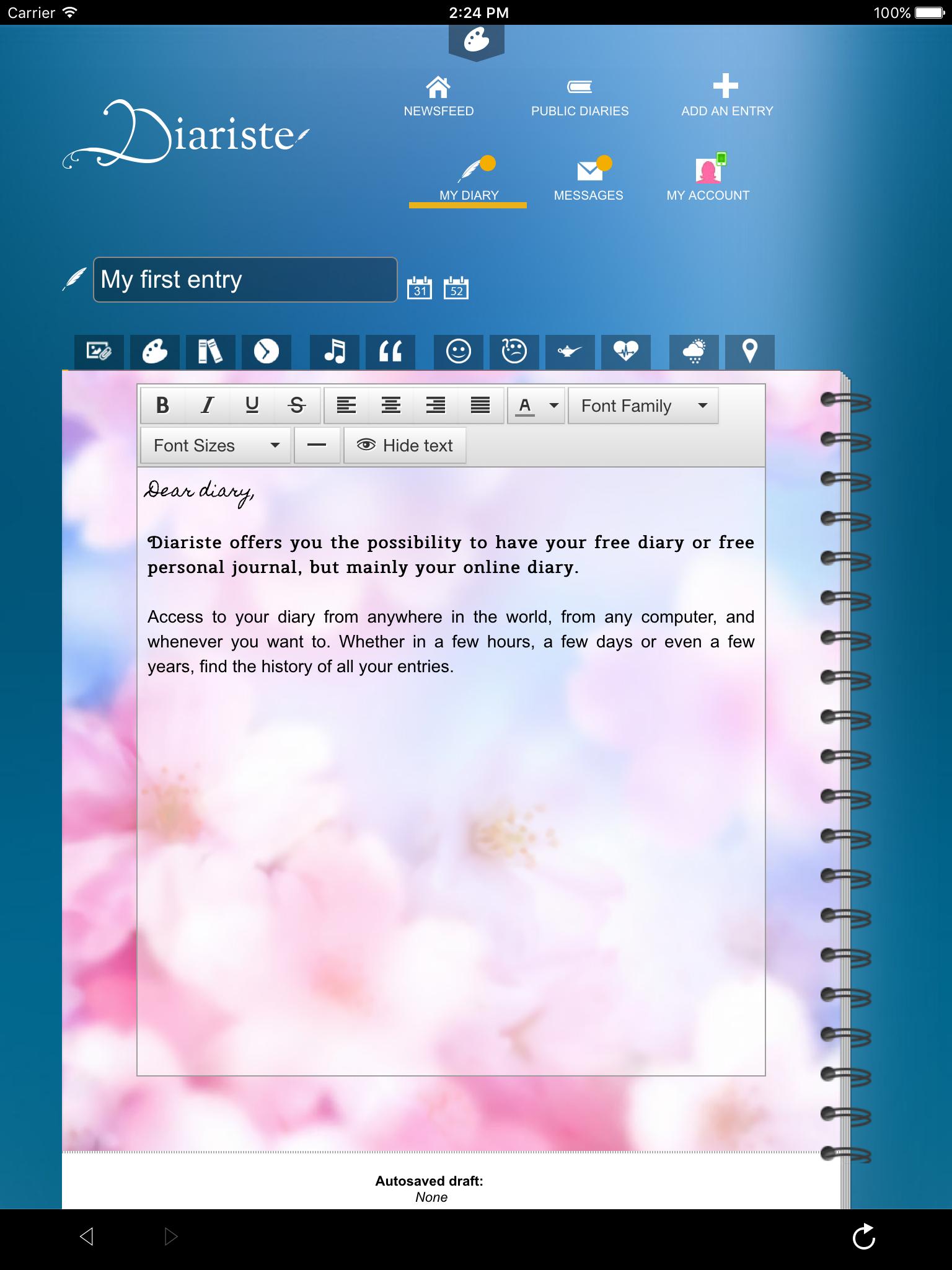
Task: Open the books icon
Action: point(211,352)
